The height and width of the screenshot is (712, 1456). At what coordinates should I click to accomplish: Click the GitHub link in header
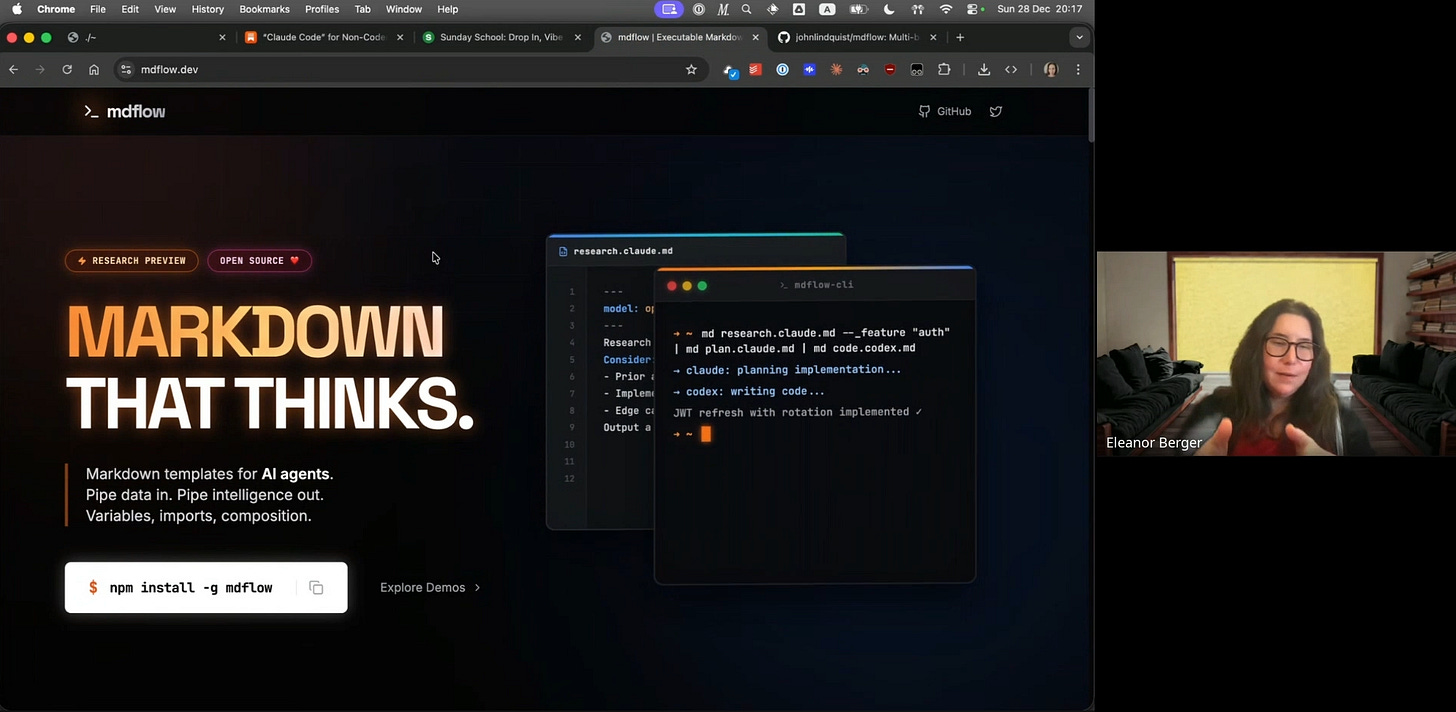(945, 112)
